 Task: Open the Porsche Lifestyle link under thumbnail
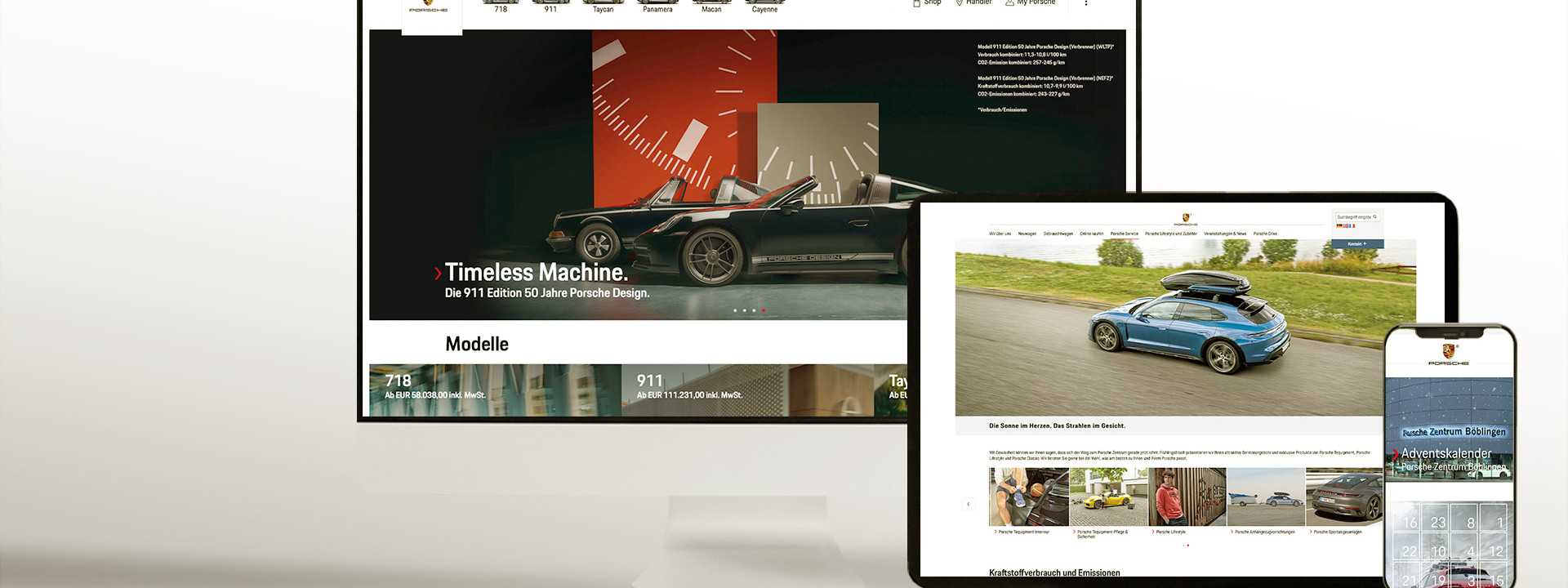pyautogui.click(x=1172, y=532)
